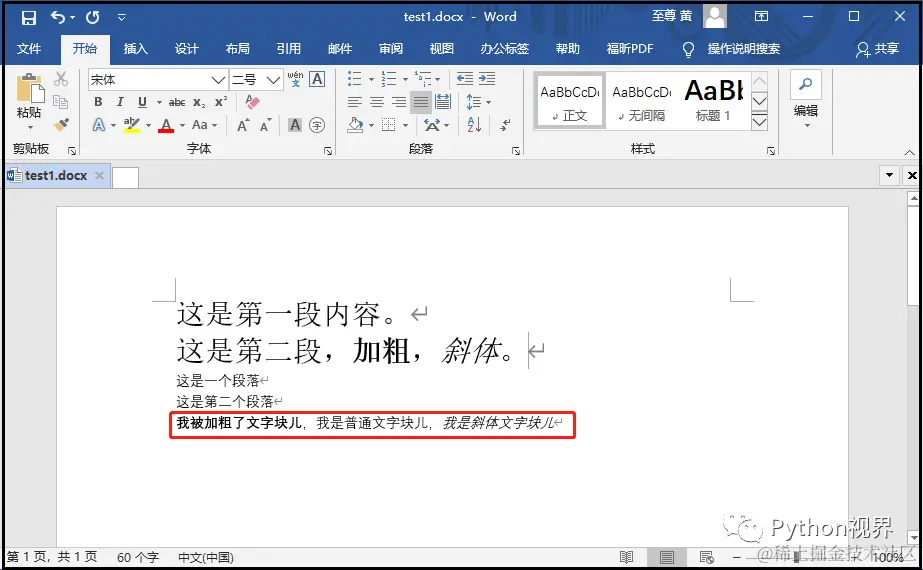
Task: Open the 文件 menu
Action: click(28, 48)
